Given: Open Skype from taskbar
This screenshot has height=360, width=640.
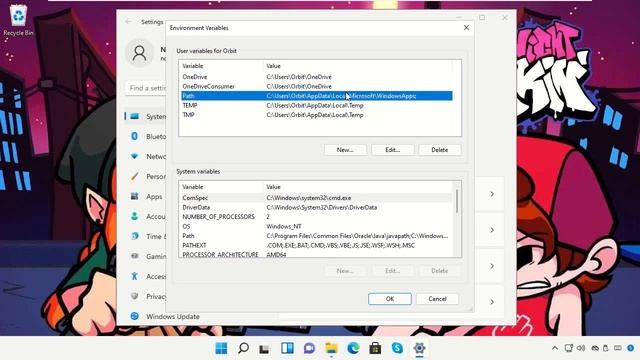Looking at the screenshot, I should coord(397,348).
